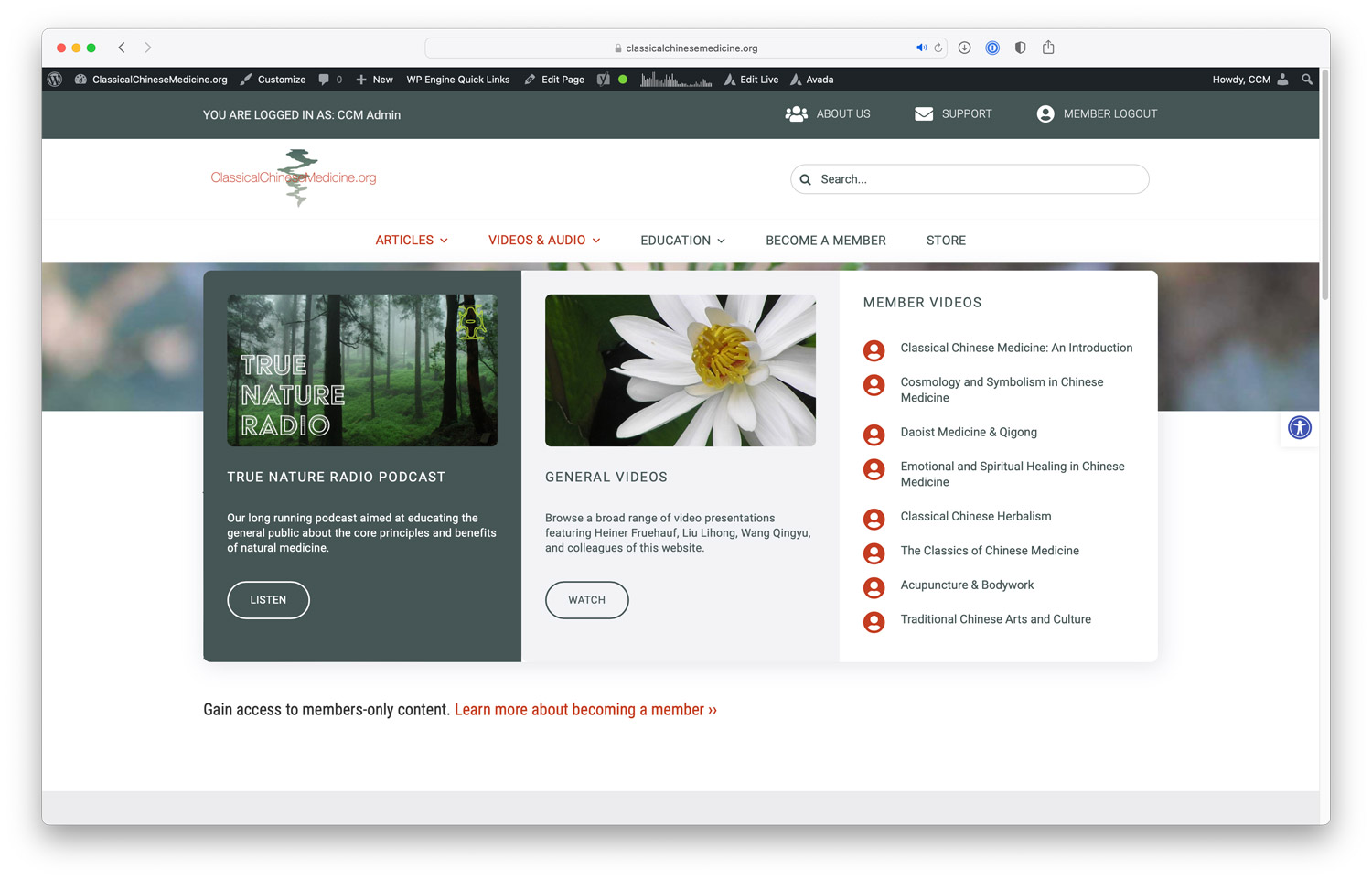Click the page vertical scrollbar

pos(1324,183)
